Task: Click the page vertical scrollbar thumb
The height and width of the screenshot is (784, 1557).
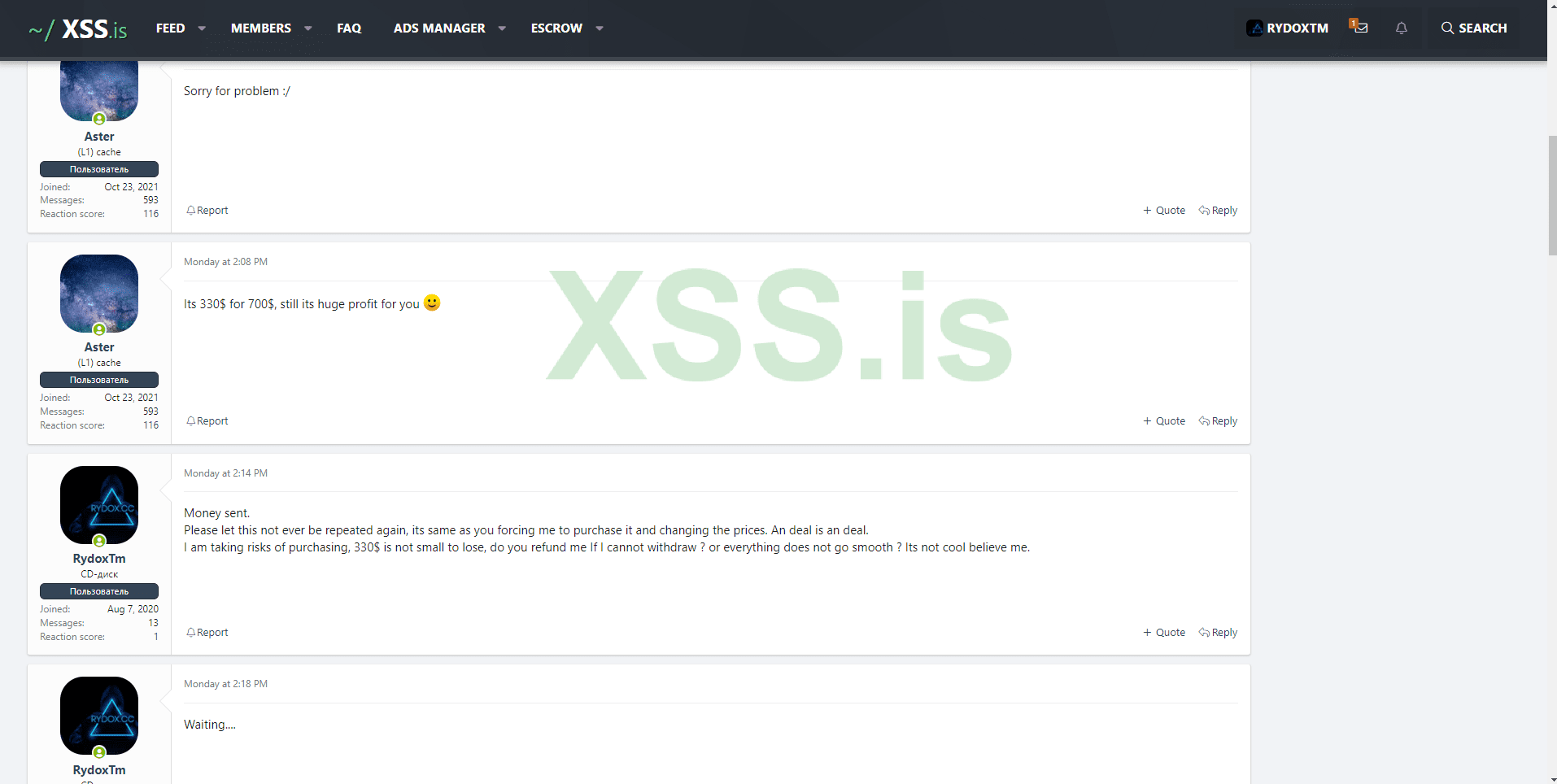Action: (1552, 195)
